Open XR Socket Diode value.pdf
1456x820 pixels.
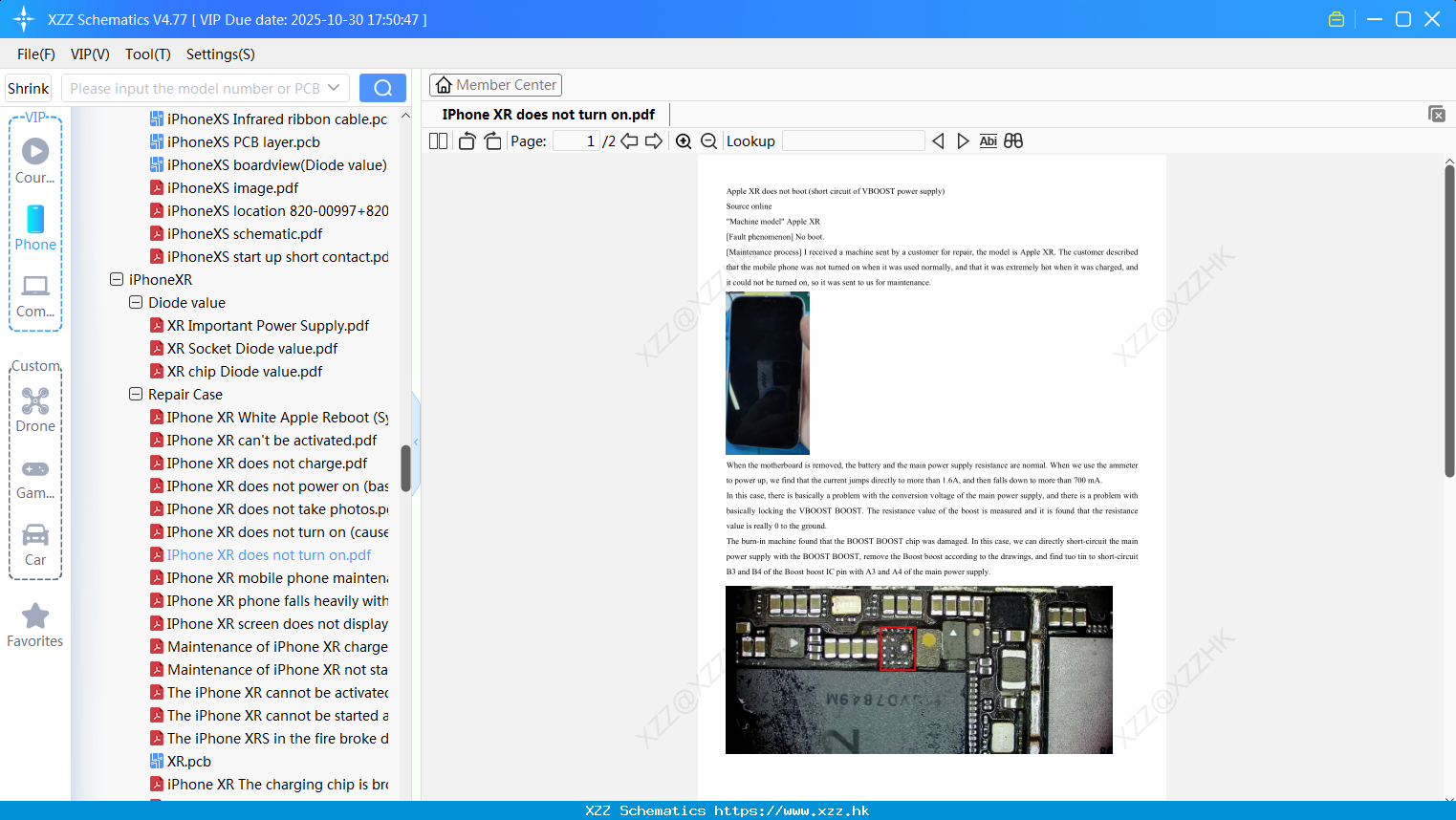pos(244,348)
